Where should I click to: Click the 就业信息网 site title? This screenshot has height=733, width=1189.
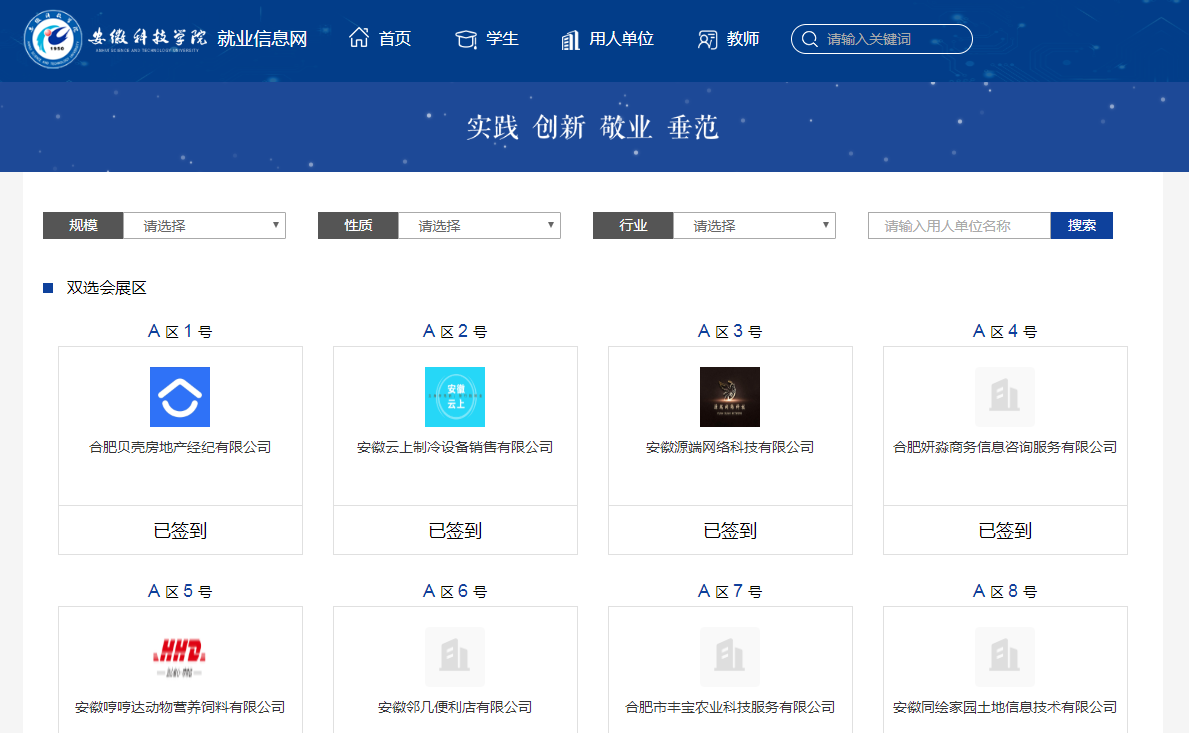click(x=262, y=39)
